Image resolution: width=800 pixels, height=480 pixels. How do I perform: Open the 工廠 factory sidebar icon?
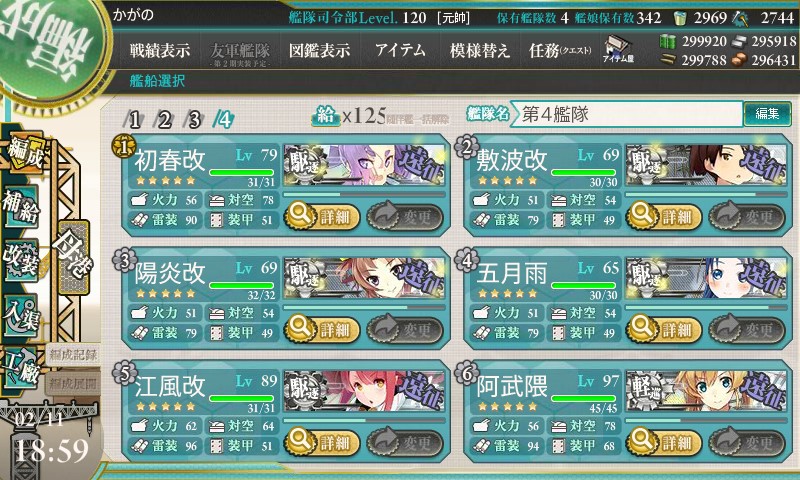pos(21,368)
